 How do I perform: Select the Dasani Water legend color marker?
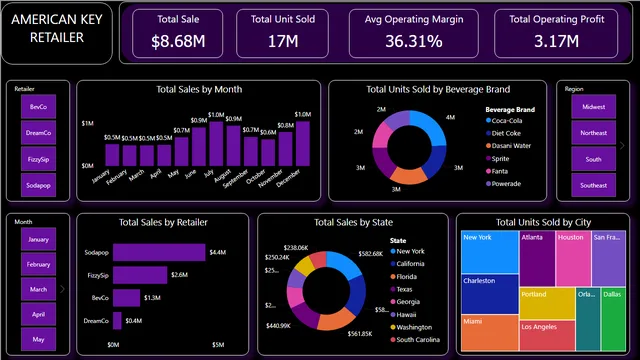pyautogui.click(x=488, y=146)
